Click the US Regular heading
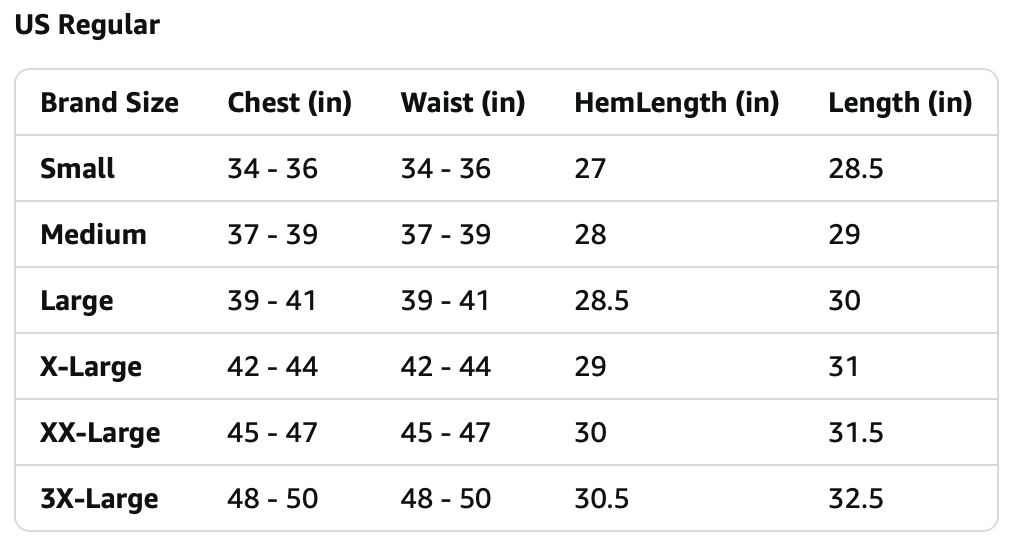Viewport: 1016px width, 552px height. pyautogui.click(x=87, y=26)
